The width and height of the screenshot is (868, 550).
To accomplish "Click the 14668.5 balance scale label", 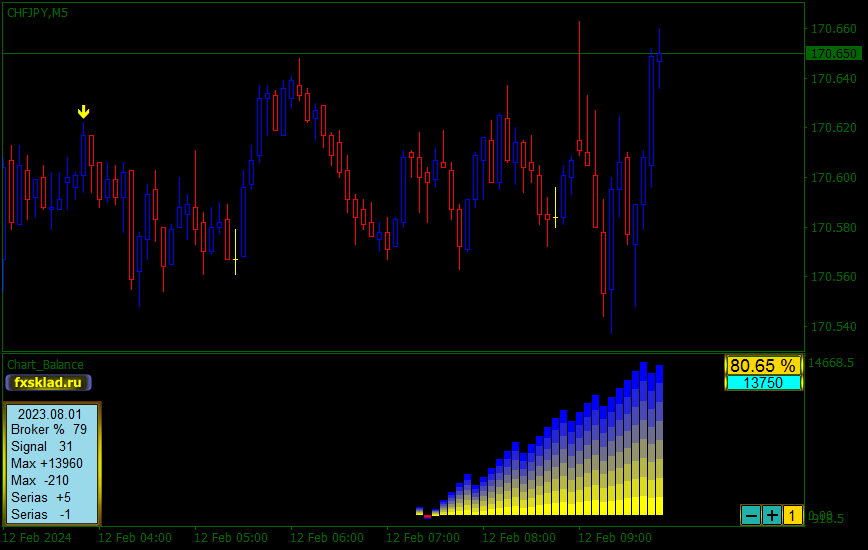I will (831, 363).
